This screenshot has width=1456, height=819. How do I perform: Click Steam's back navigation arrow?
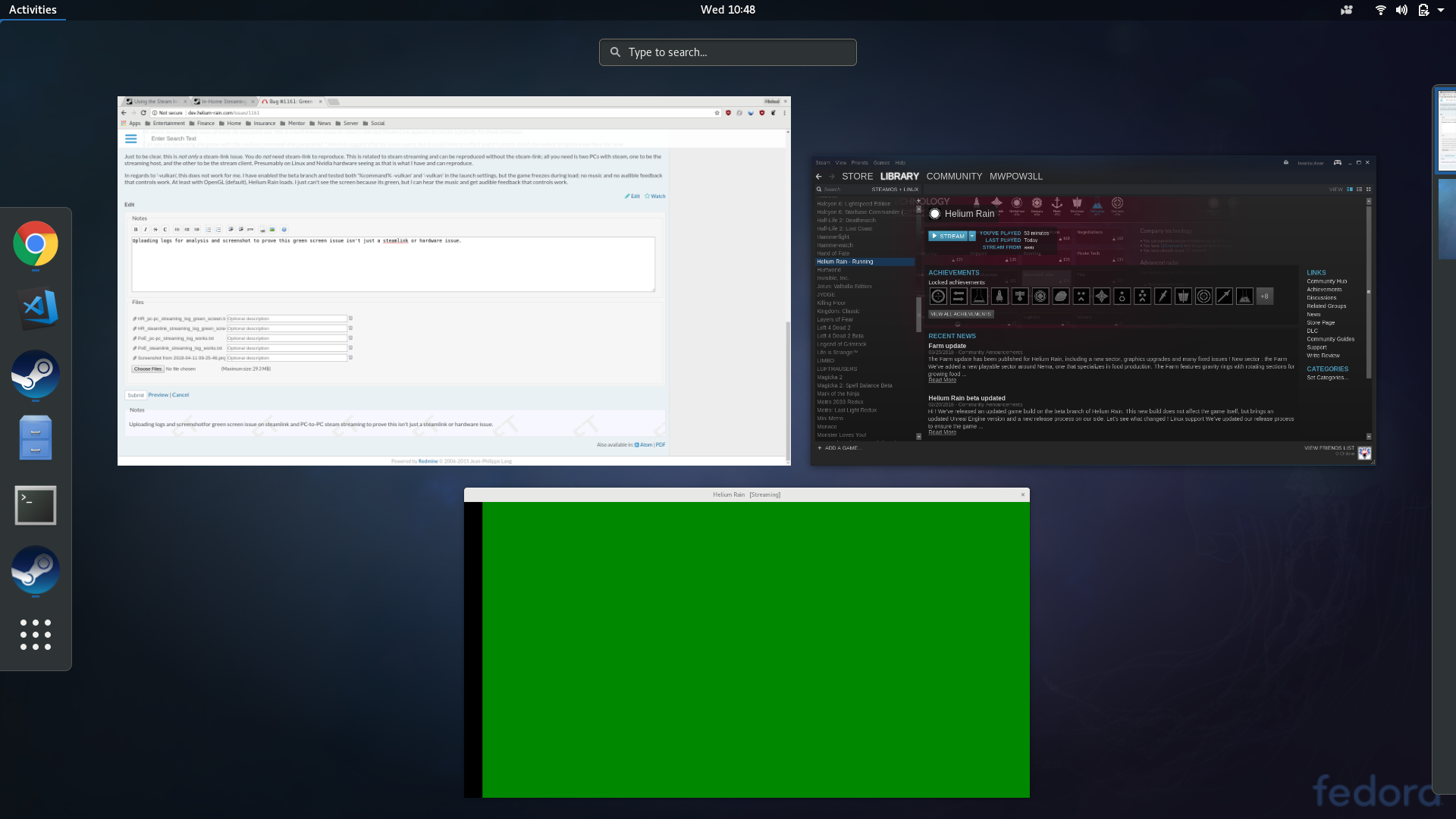tap(819, 177)
